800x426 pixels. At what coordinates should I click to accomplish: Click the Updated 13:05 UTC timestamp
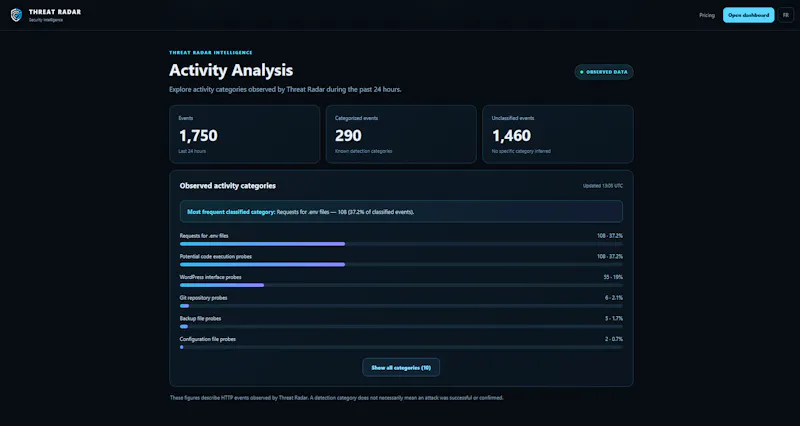point(603,186)
